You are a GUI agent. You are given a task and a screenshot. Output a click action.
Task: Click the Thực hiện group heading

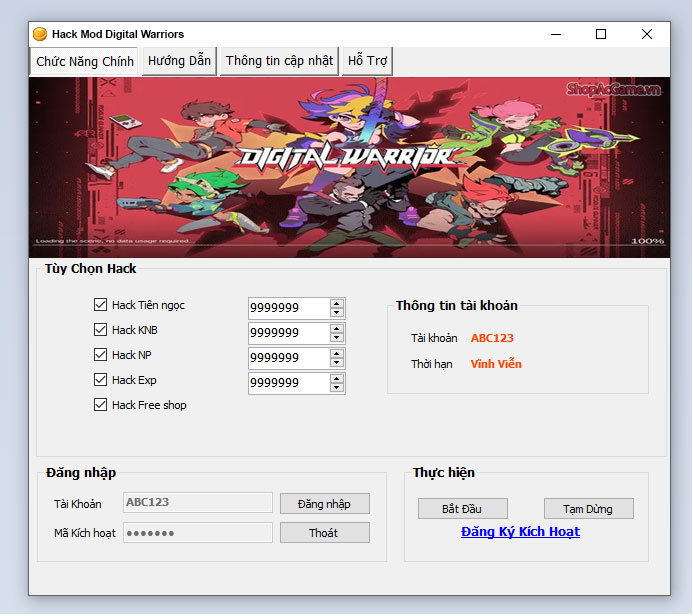444,472
